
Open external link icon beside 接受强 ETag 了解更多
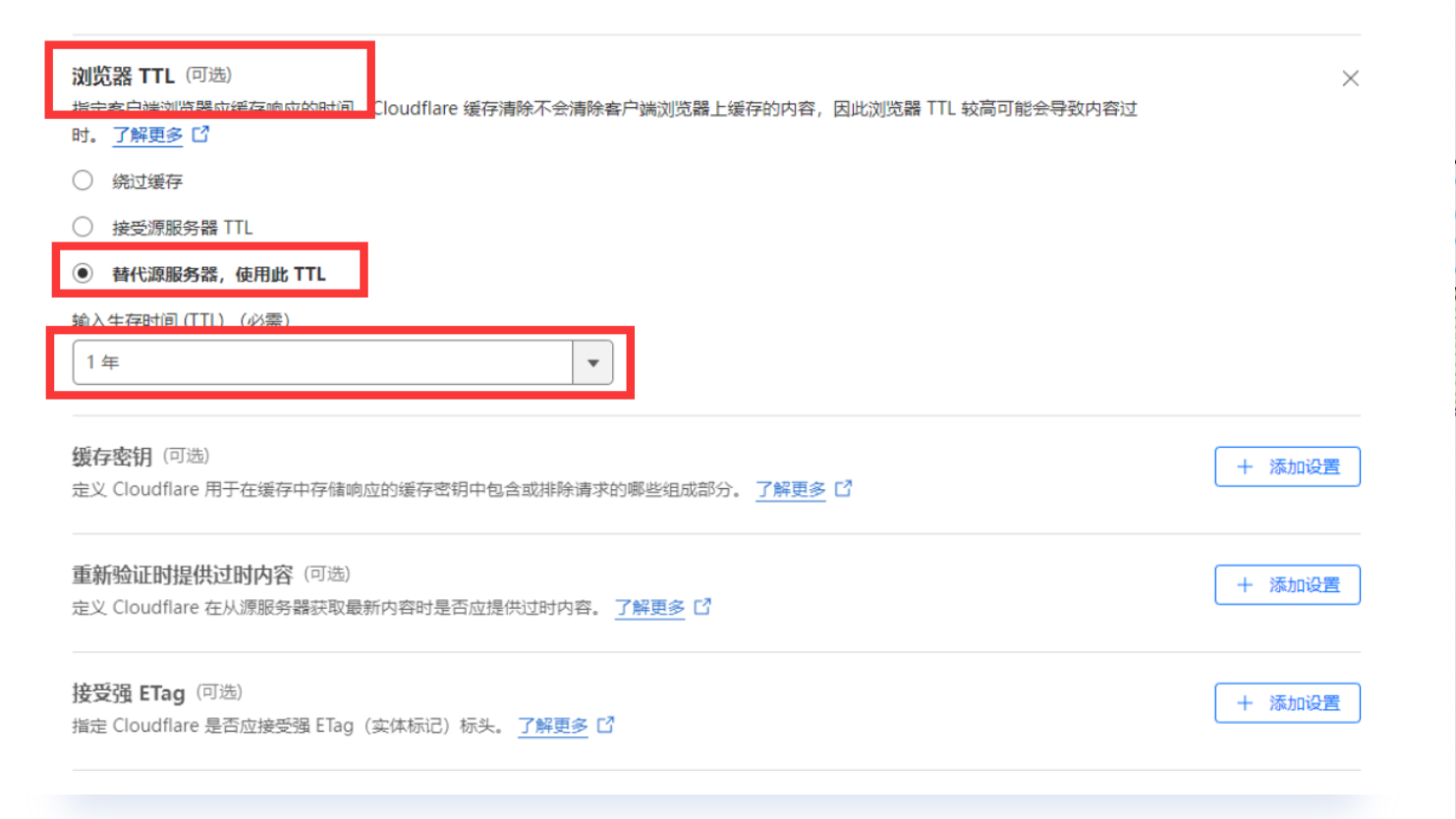pyautogui.click(x=606, y=725)
